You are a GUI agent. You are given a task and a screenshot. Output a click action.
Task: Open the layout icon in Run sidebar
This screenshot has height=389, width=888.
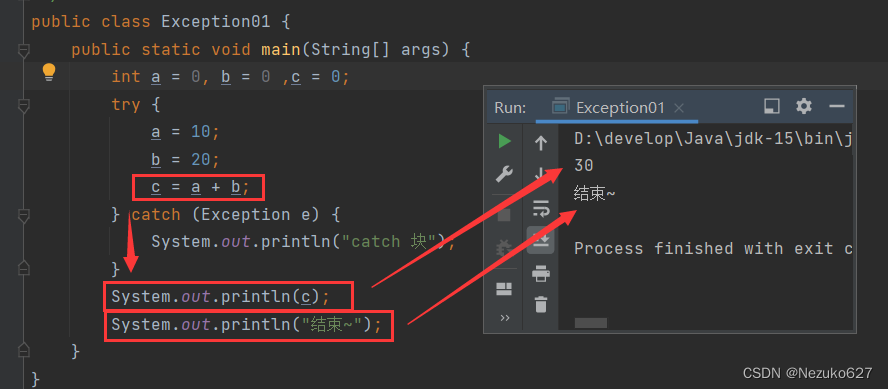[504, 289]
